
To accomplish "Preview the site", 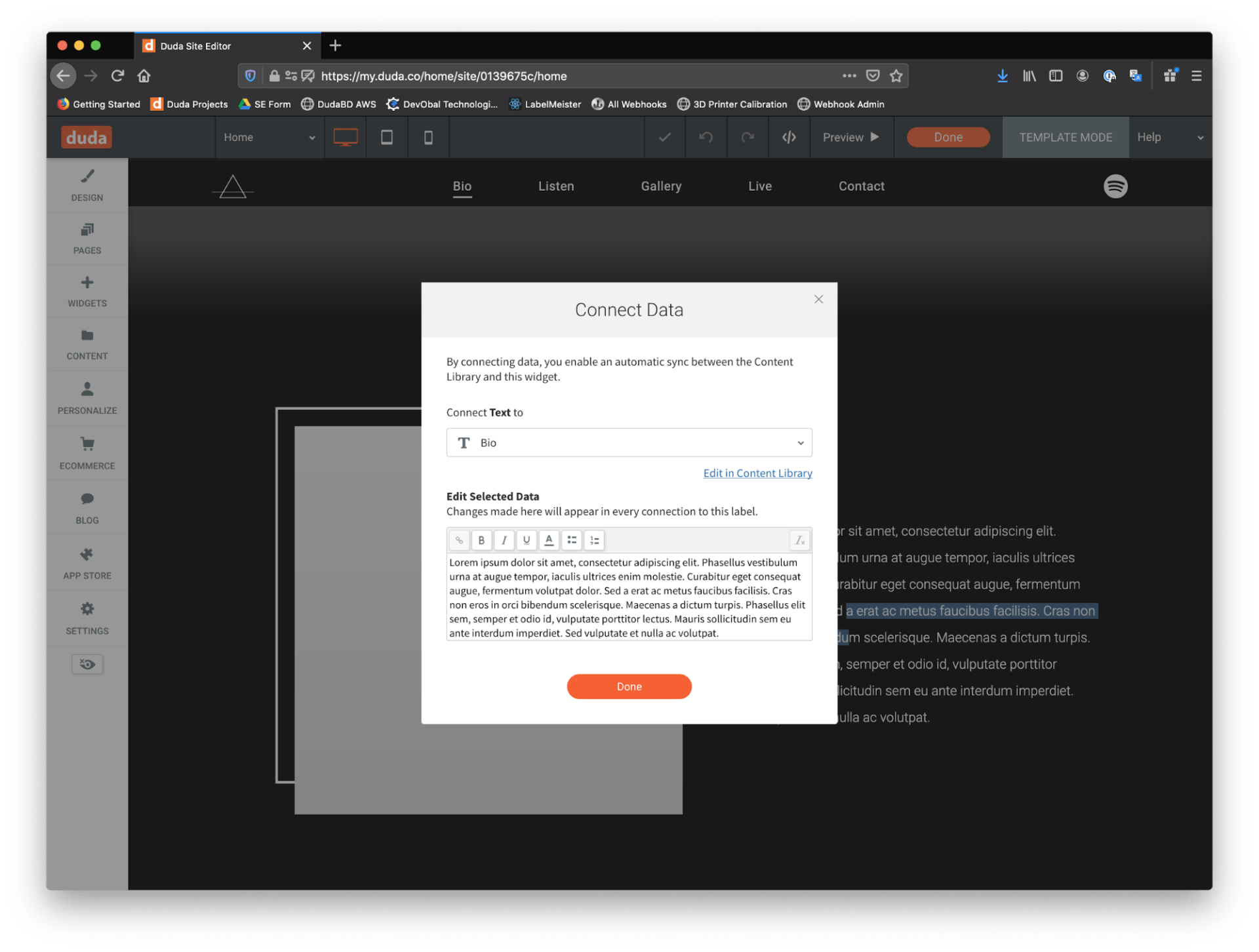I will coord(851,137).
